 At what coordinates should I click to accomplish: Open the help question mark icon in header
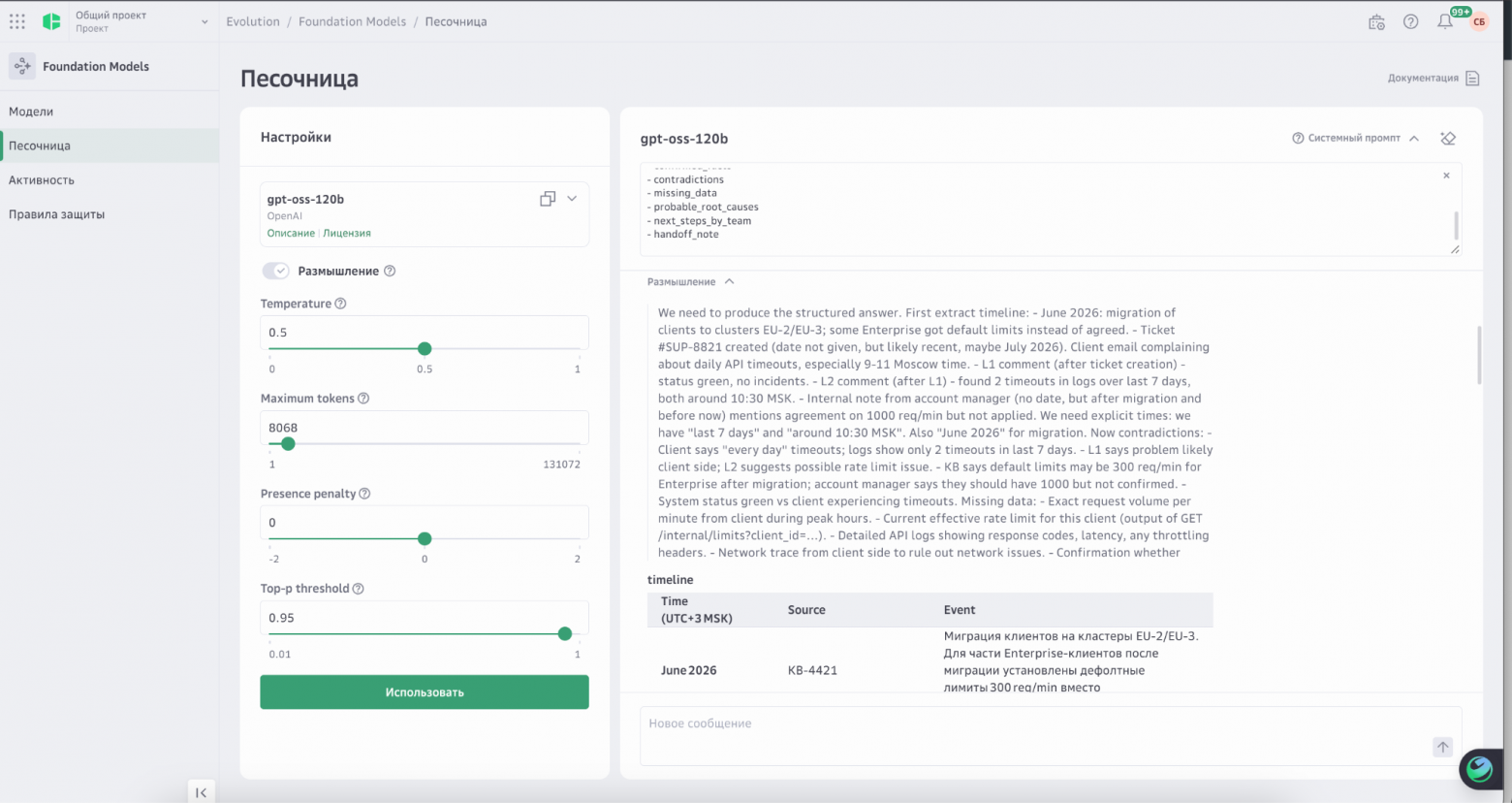pos(1411,21)
